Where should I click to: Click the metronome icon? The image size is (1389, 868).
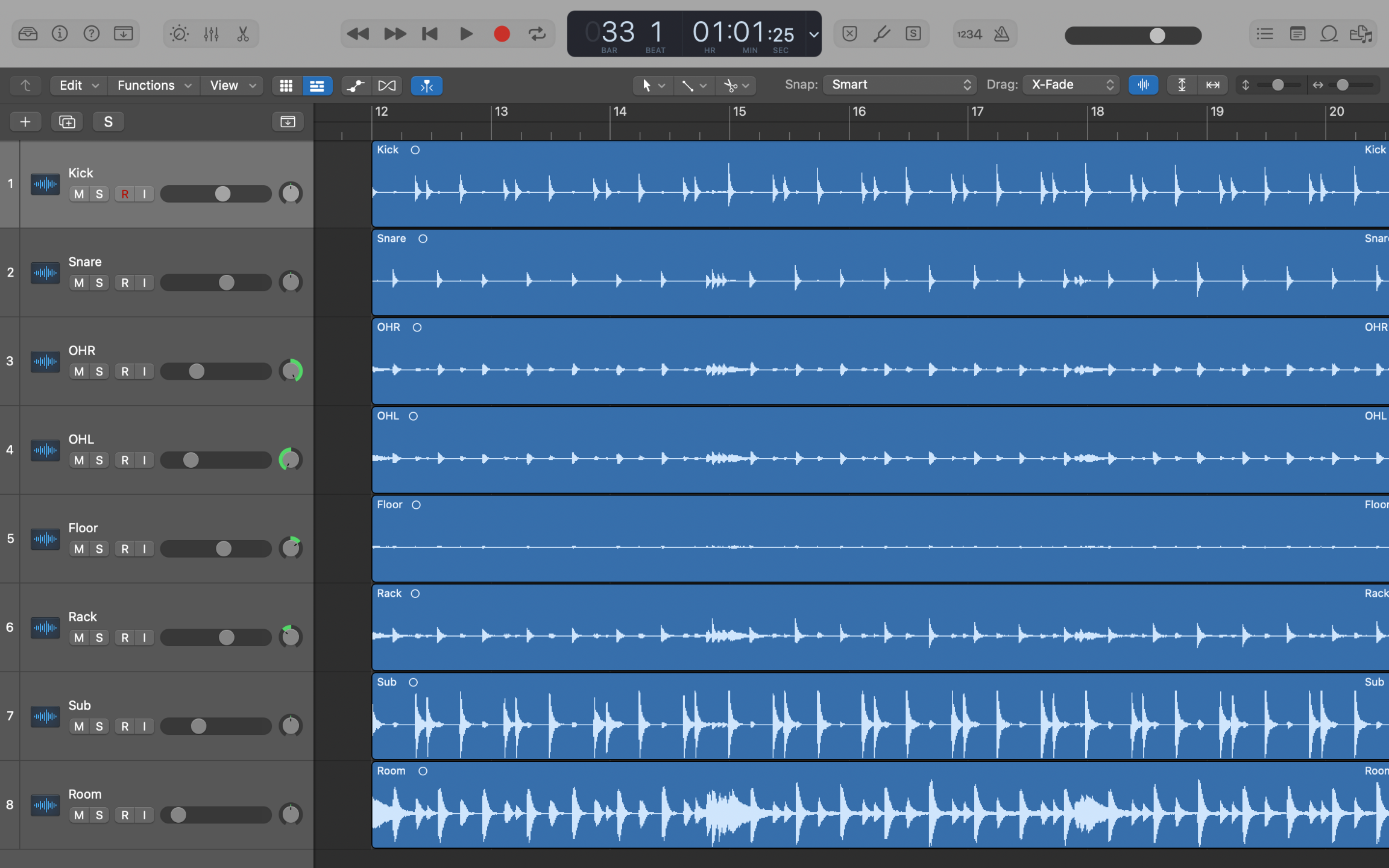point(1001,34)
